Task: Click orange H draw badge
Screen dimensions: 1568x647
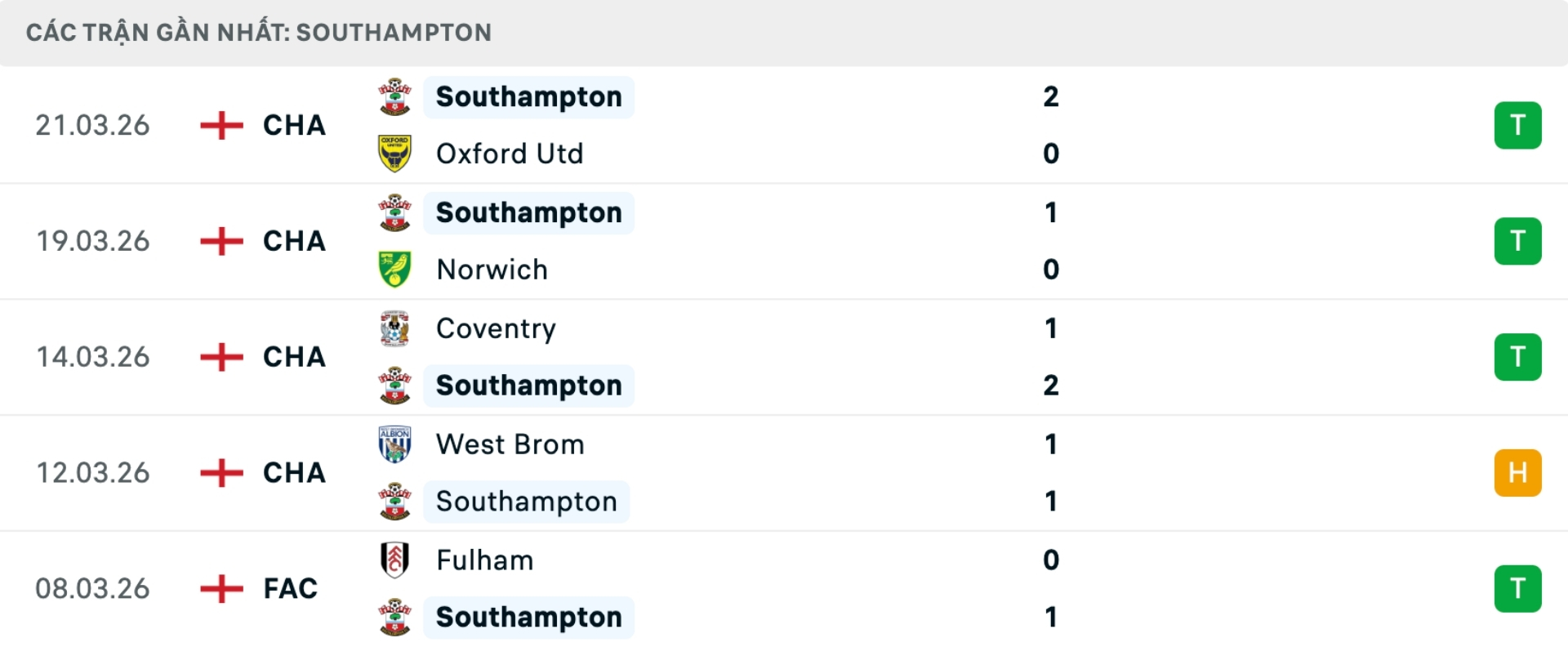Action: coord(1517,473)
